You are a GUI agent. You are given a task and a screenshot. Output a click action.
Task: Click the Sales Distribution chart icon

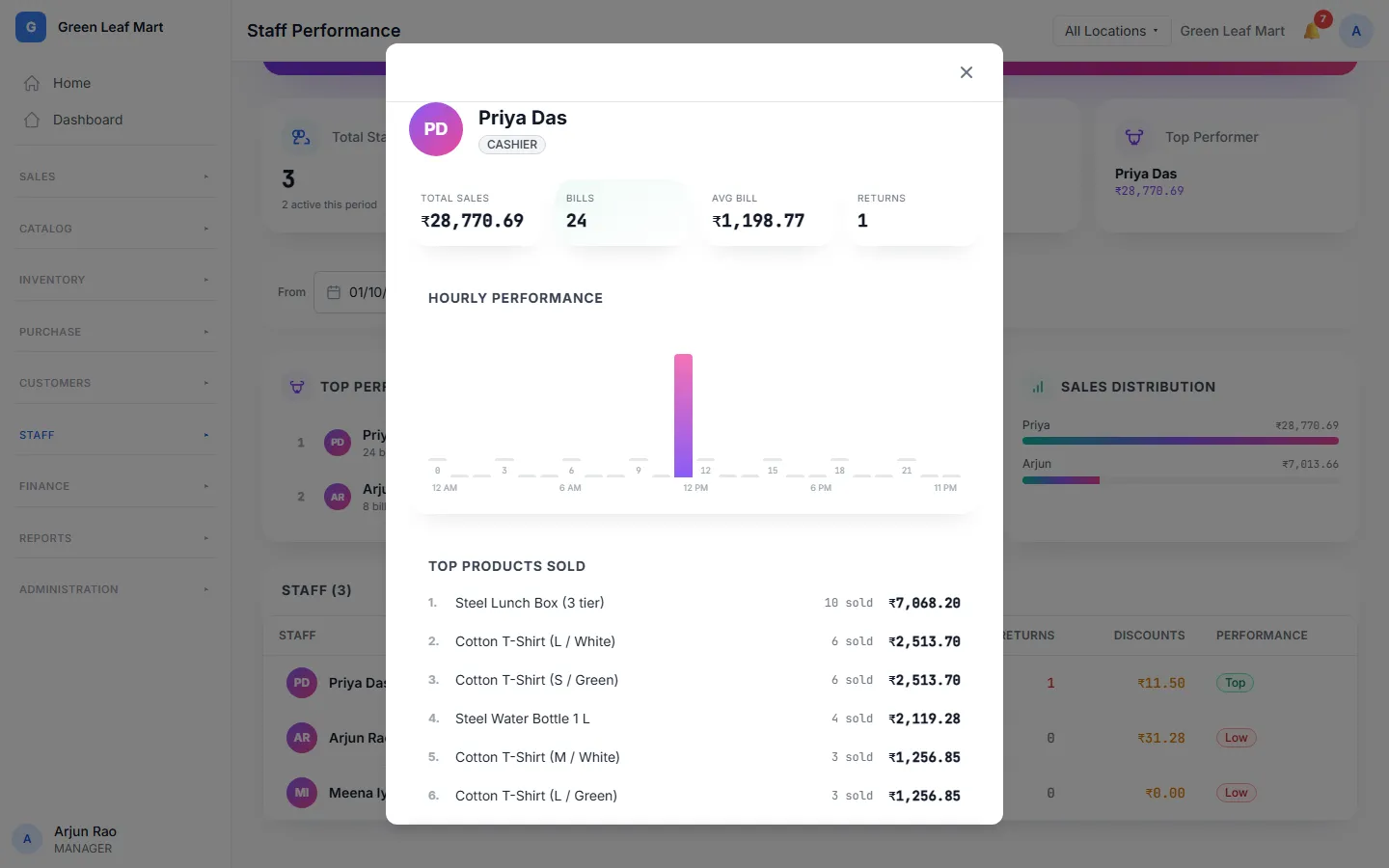1038,387
